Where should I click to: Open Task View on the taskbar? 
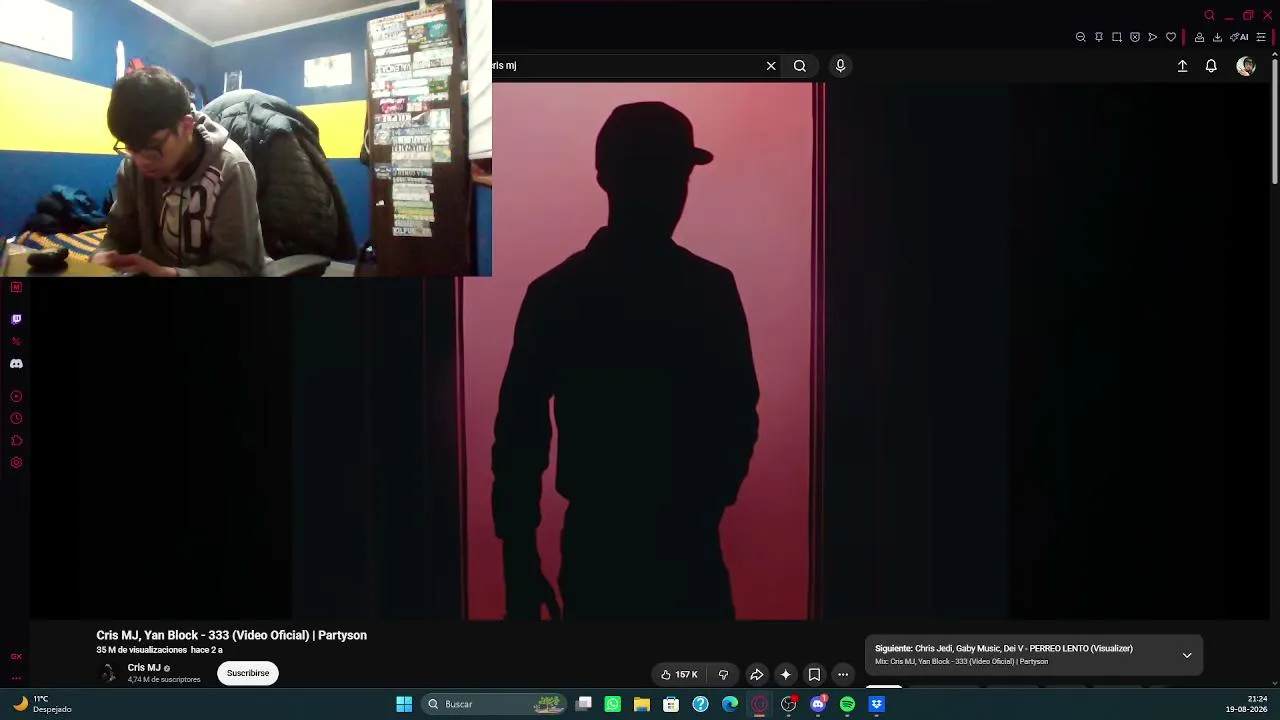pyautogui.click(x=584, y=704)
